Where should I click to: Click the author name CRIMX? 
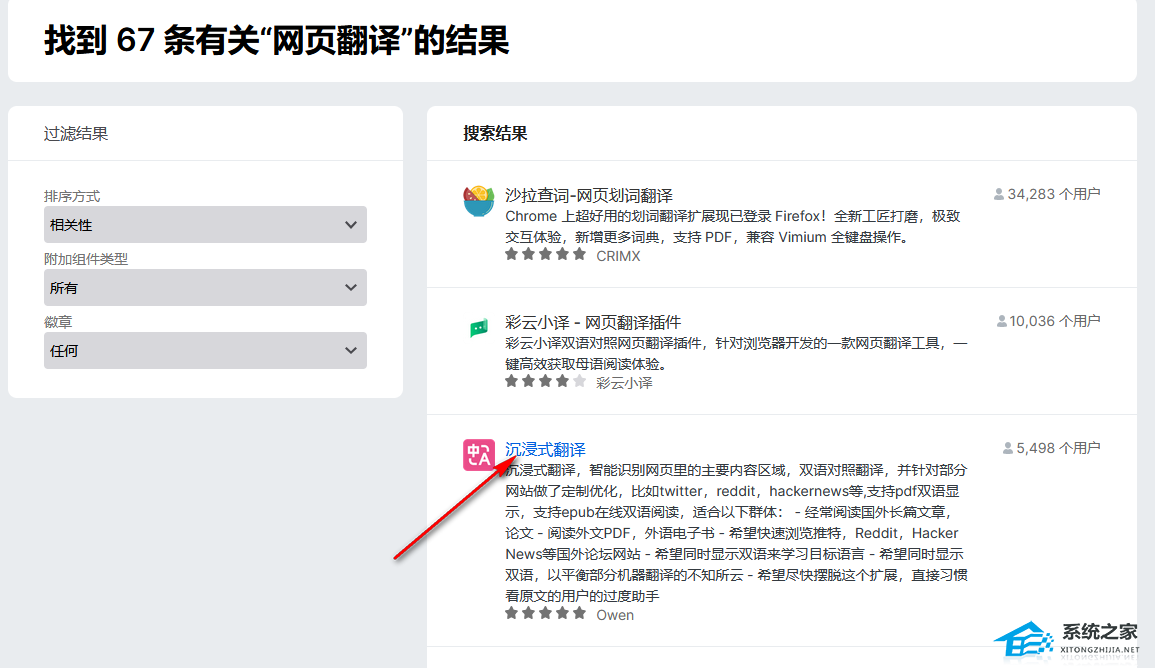pyautogui.click(x=618, y=256)
